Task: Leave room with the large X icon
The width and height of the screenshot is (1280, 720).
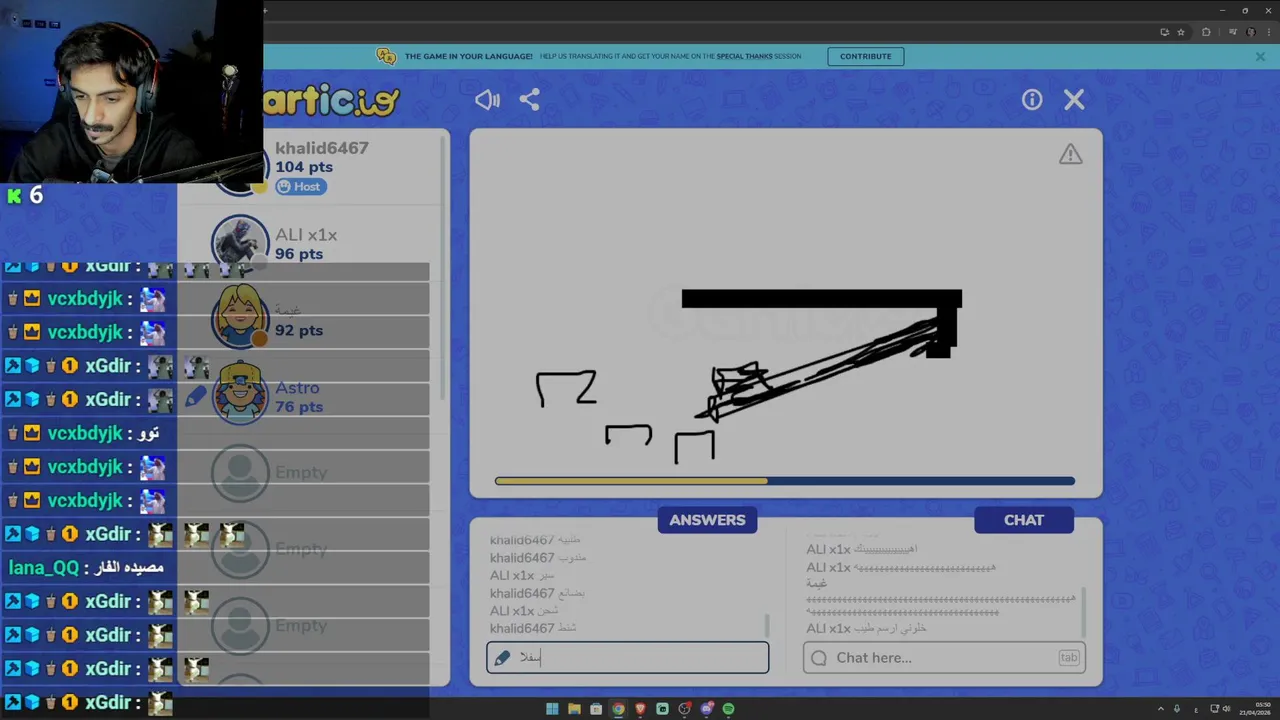Action: pyautogui.click(x=1074, y=99)
